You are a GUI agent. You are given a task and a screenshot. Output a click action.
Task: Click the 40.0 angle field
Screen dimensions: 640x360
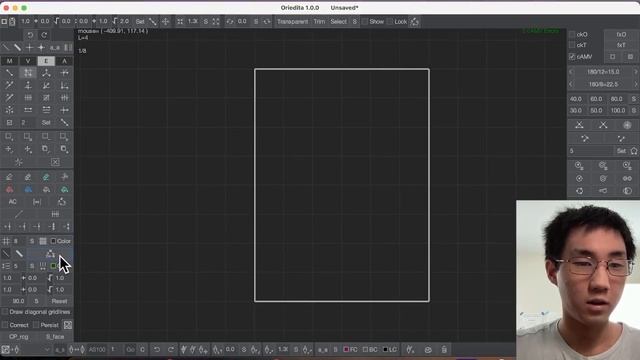(x=576, y=99)
